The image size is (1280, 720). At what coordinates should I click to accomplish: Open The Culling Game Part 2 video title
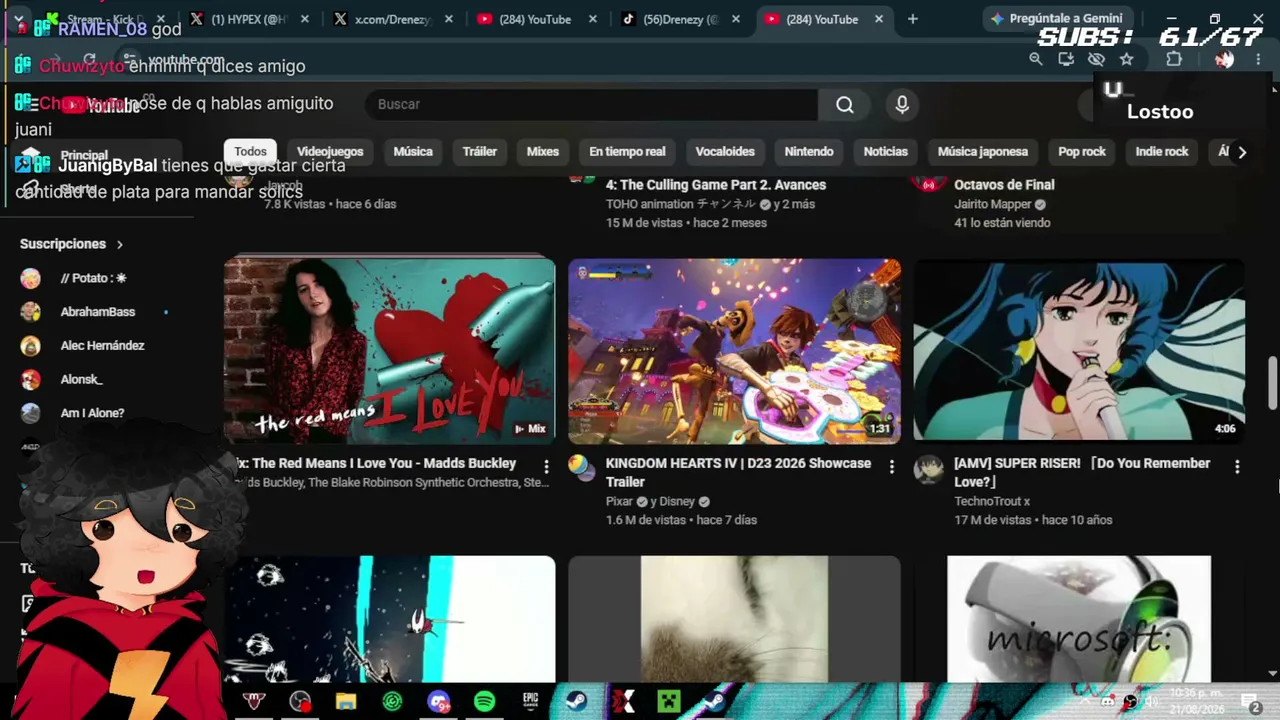point(716,185)
